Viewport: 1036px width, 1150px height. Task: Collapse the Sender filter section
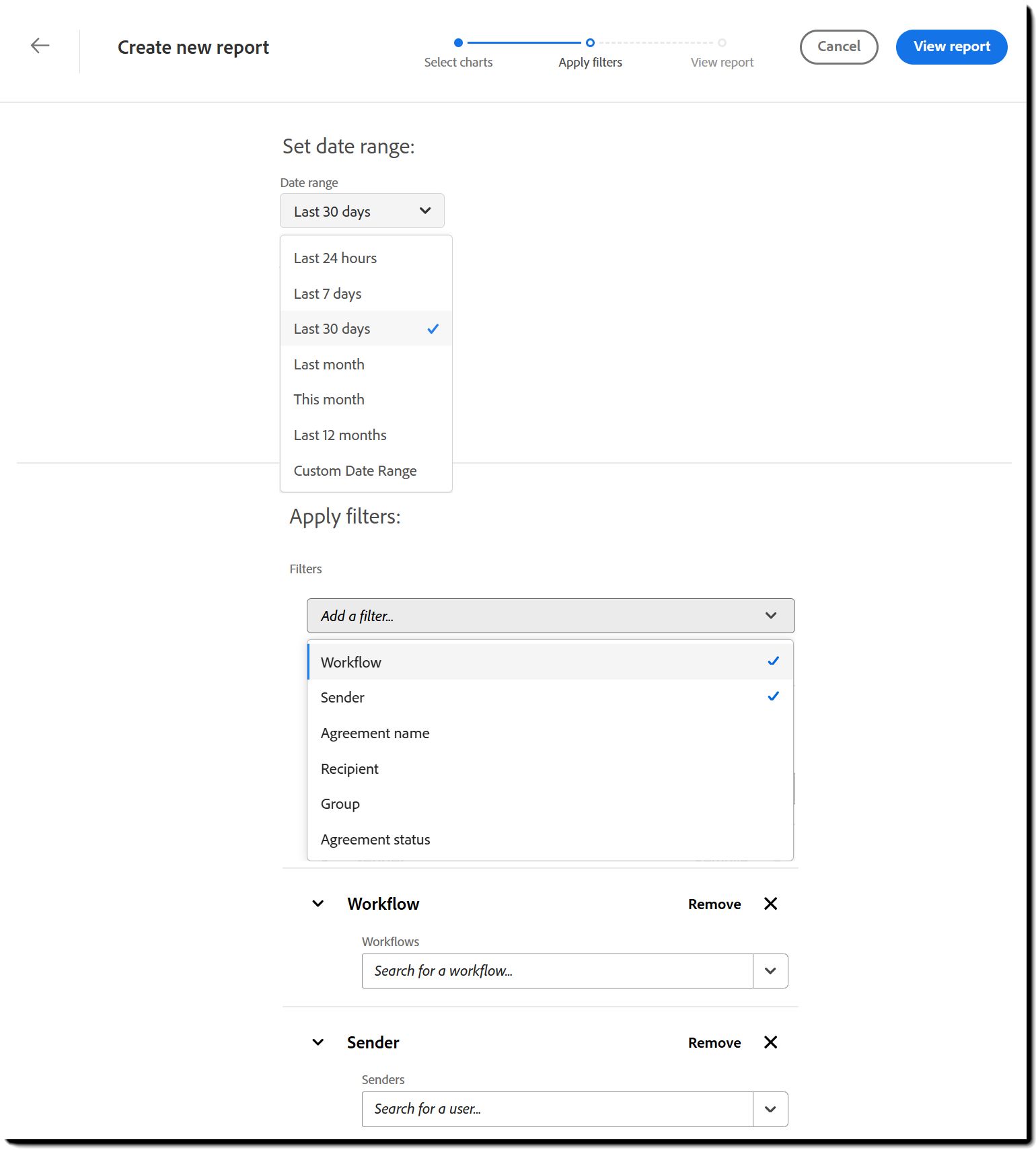point(318,1042)
